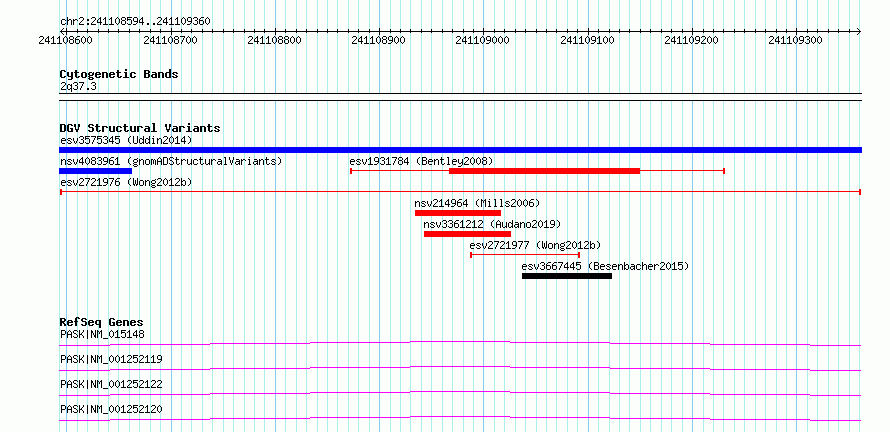The height and width of the screenshot is (432, 890).
Task: Click the nsv3361212 (Audano2019) label
Action: click(492, 224)
